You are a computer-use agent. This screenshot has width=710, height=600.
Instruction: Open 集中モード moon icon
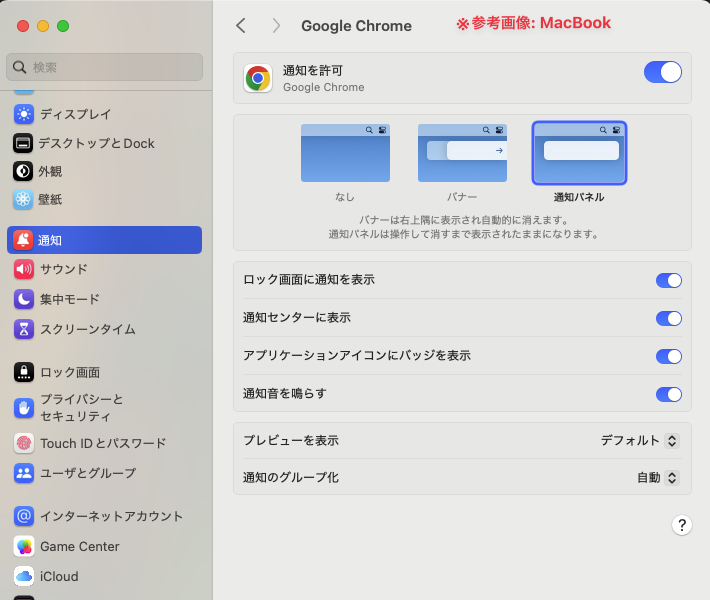point(24,299)
